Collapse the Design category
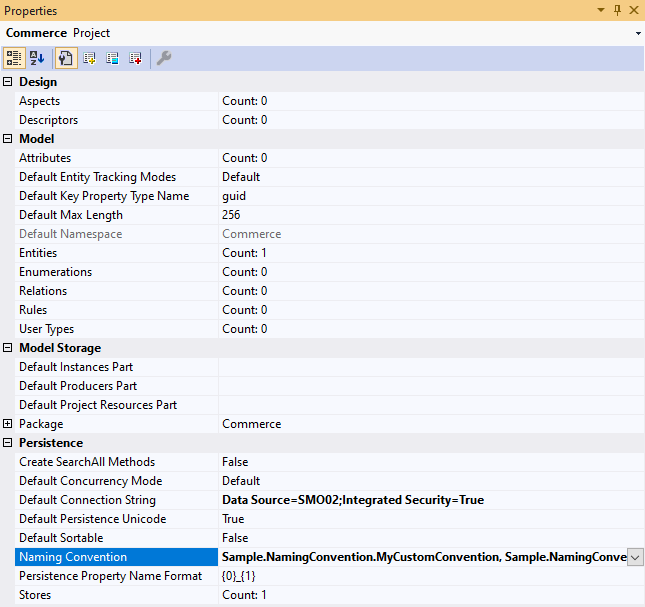645x607 pixels. pos(7,81)
